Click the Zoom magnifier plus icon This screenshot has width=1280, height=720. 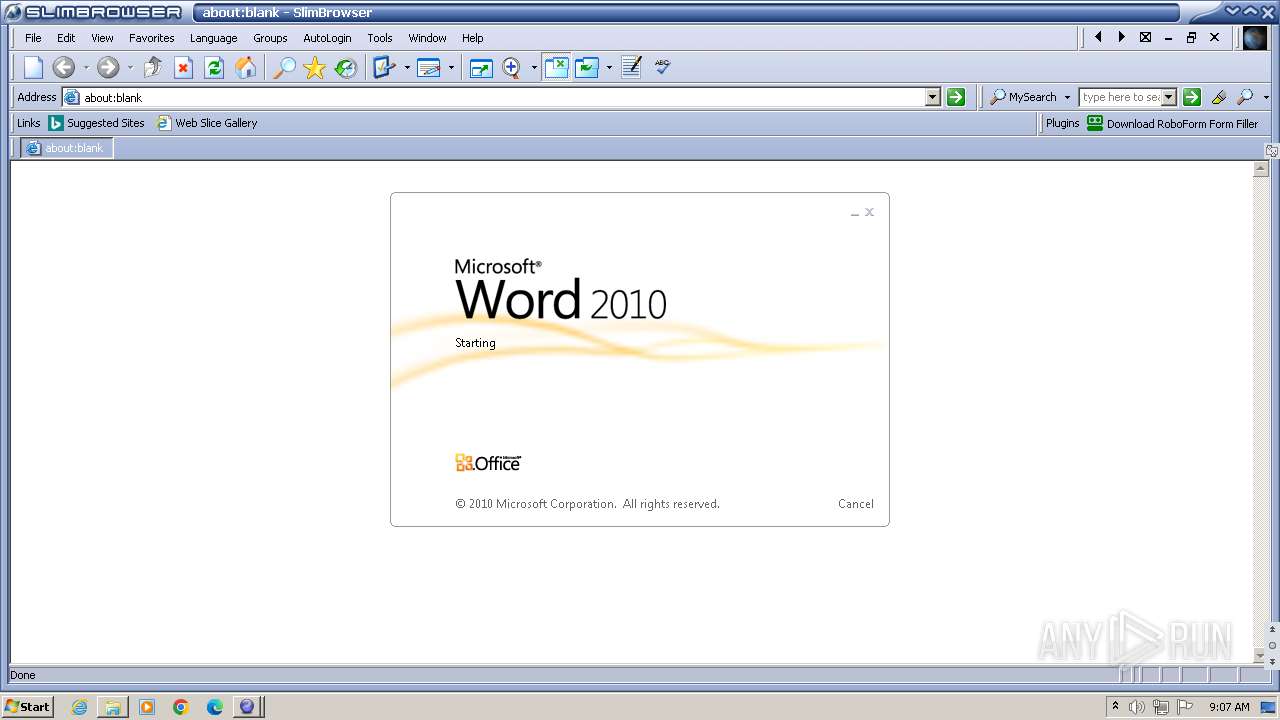tap(511, 67)
